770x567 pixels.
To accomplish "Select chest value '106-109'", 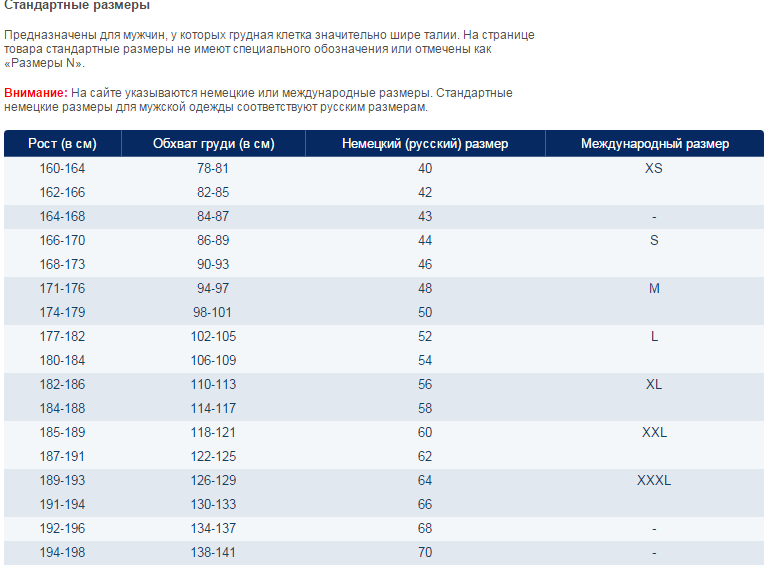I will click(213, 360).
